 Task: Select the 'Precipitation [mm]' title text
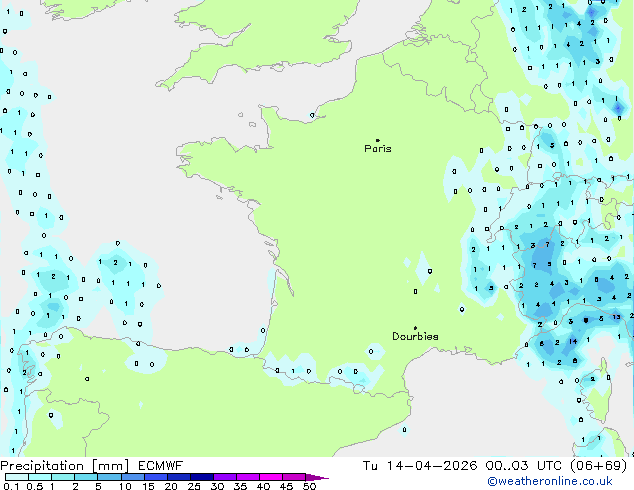[65, 466]
